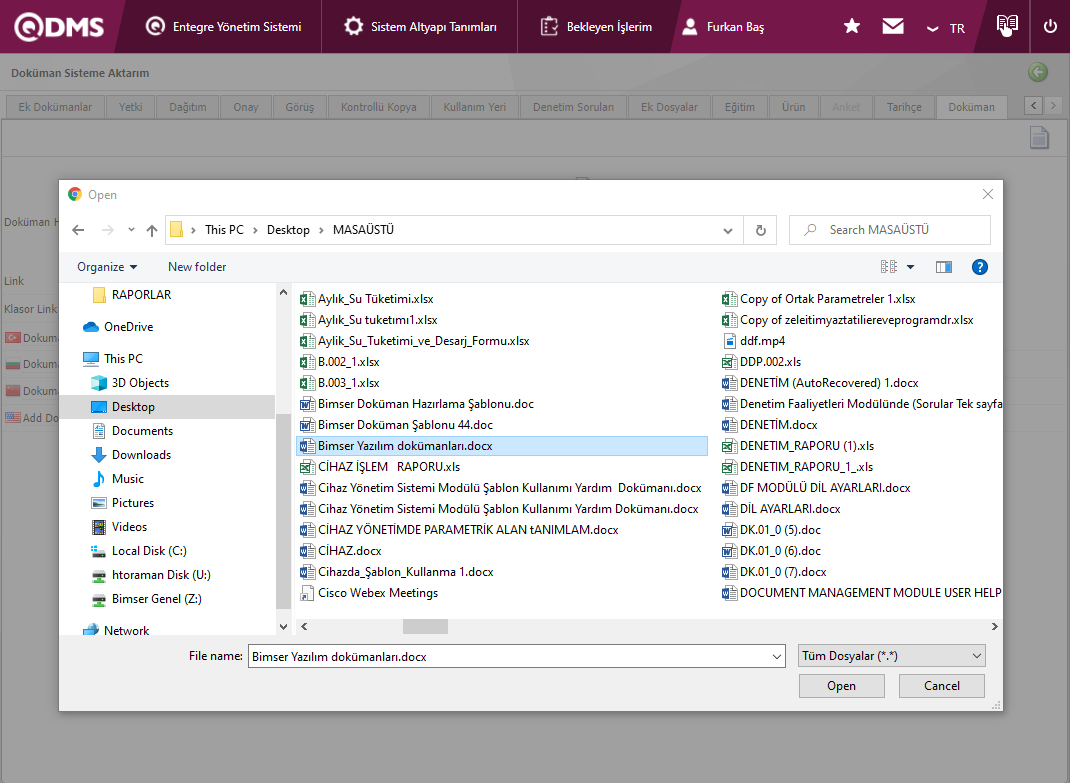Screen dimensions: 1070x783
Task: Open the mail envelope icon
Action: coord(893,26)
